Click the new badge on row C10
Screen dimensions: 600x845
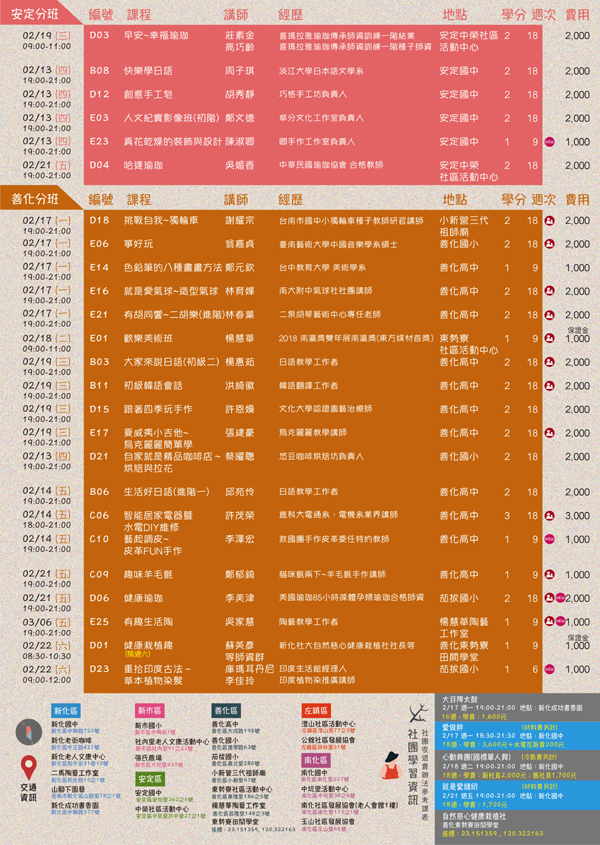pyautogui.click(x=549, y=539)
